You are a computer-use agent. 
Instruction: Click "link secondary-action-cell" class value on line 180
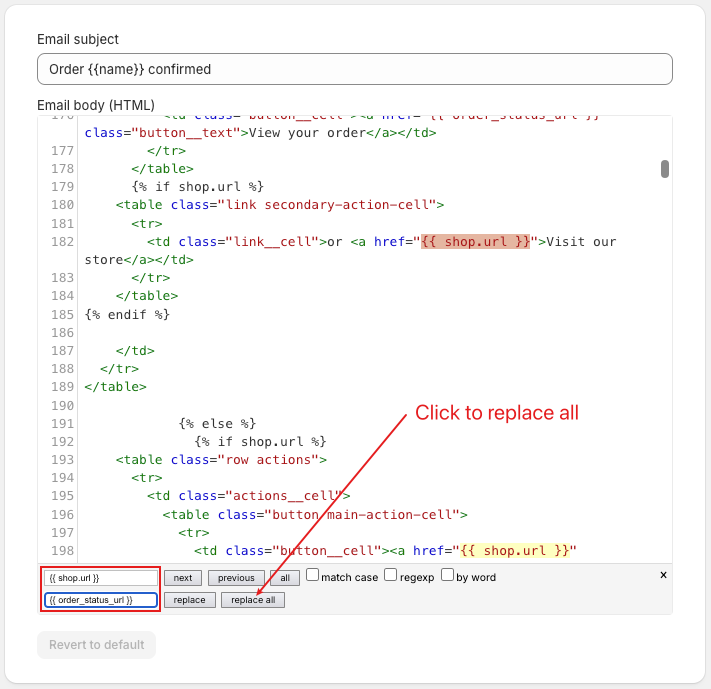coord(327,205)
